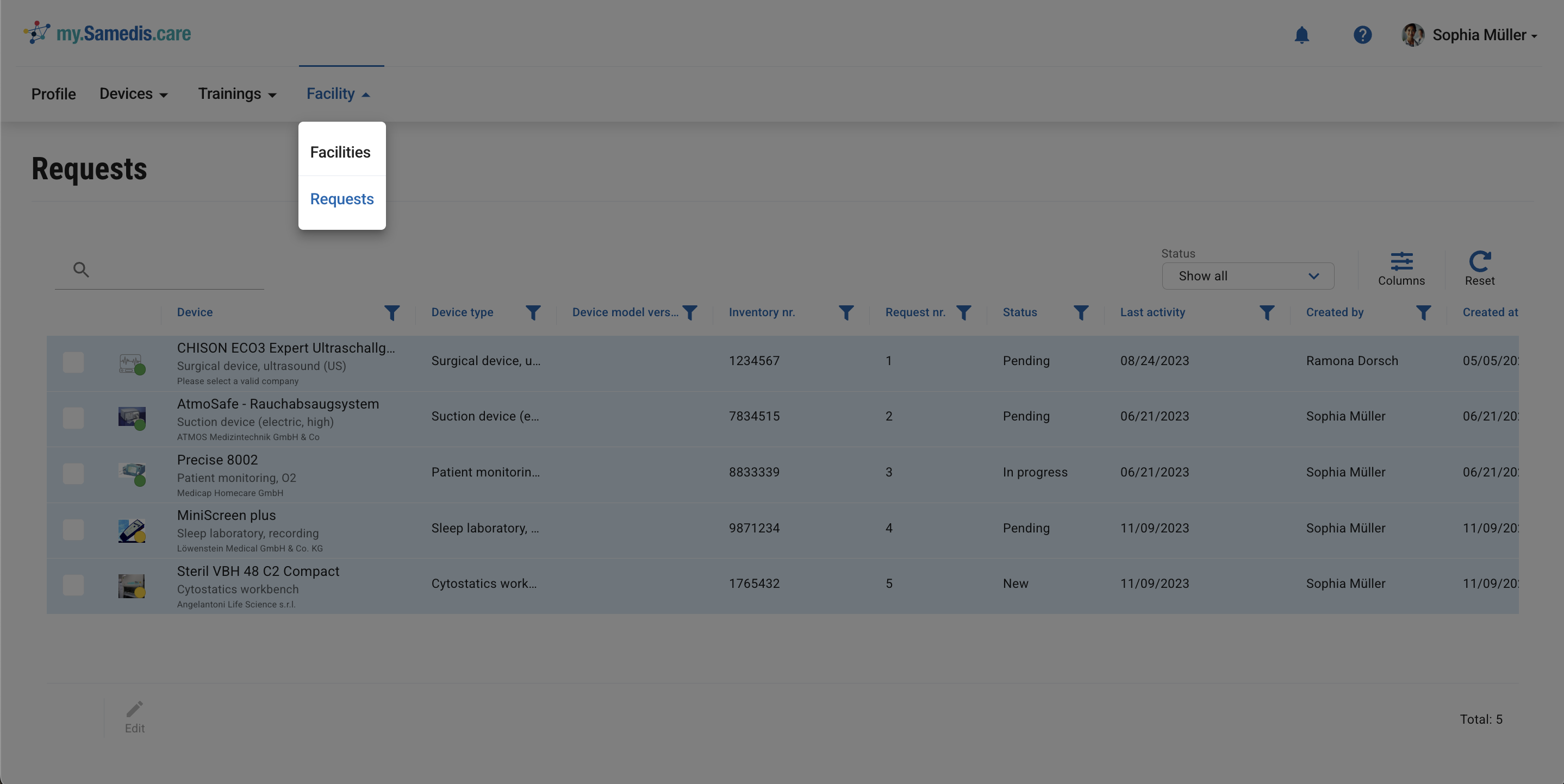
Task: Click the notifications bell icon
Action: [1301, 35]
